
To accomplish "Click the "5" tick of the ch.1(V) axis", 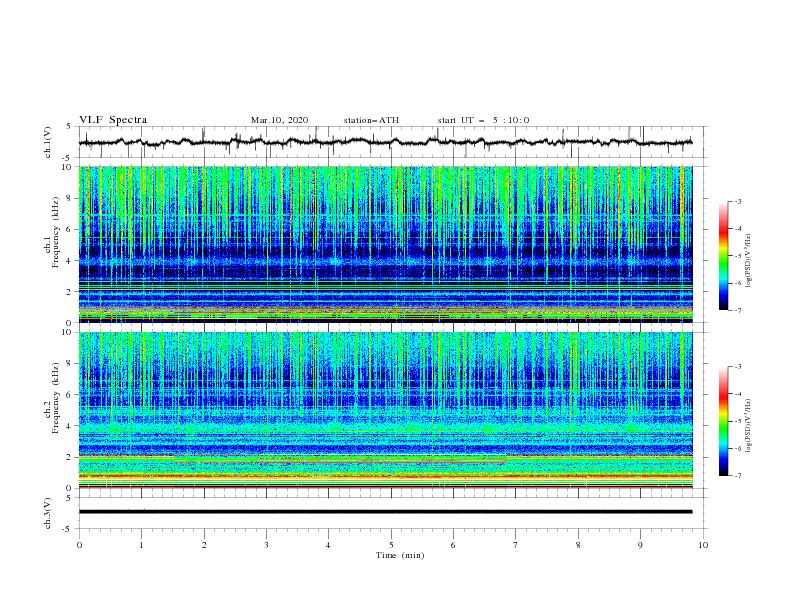I will coord(70,127).
